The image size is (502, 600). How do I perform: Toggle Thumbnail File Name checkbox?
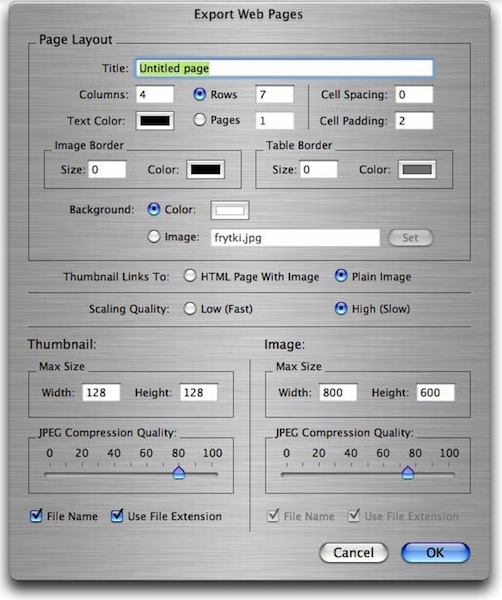36,516
